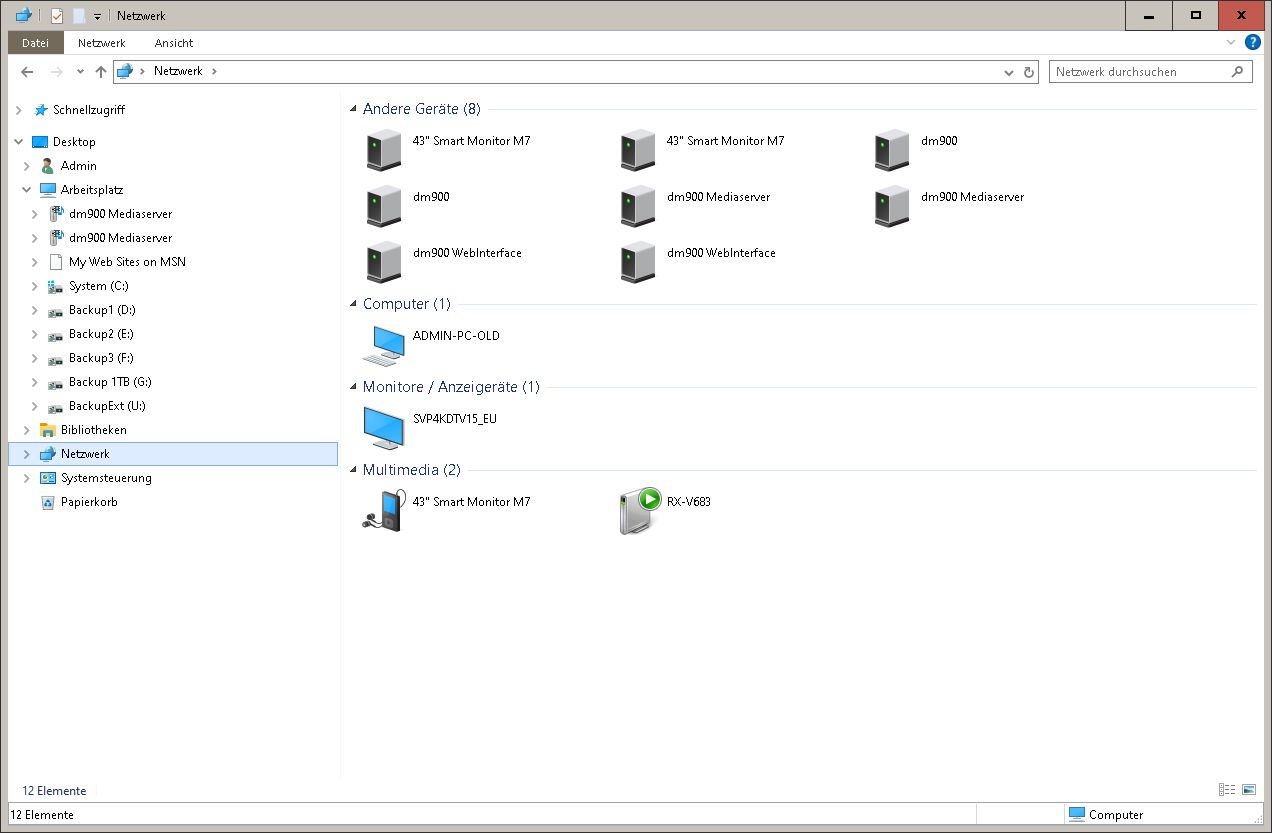This screenshot has height=833, width=1272.
Task: Expand the Schnellzugriff tree node
Action: click(19, 110)
